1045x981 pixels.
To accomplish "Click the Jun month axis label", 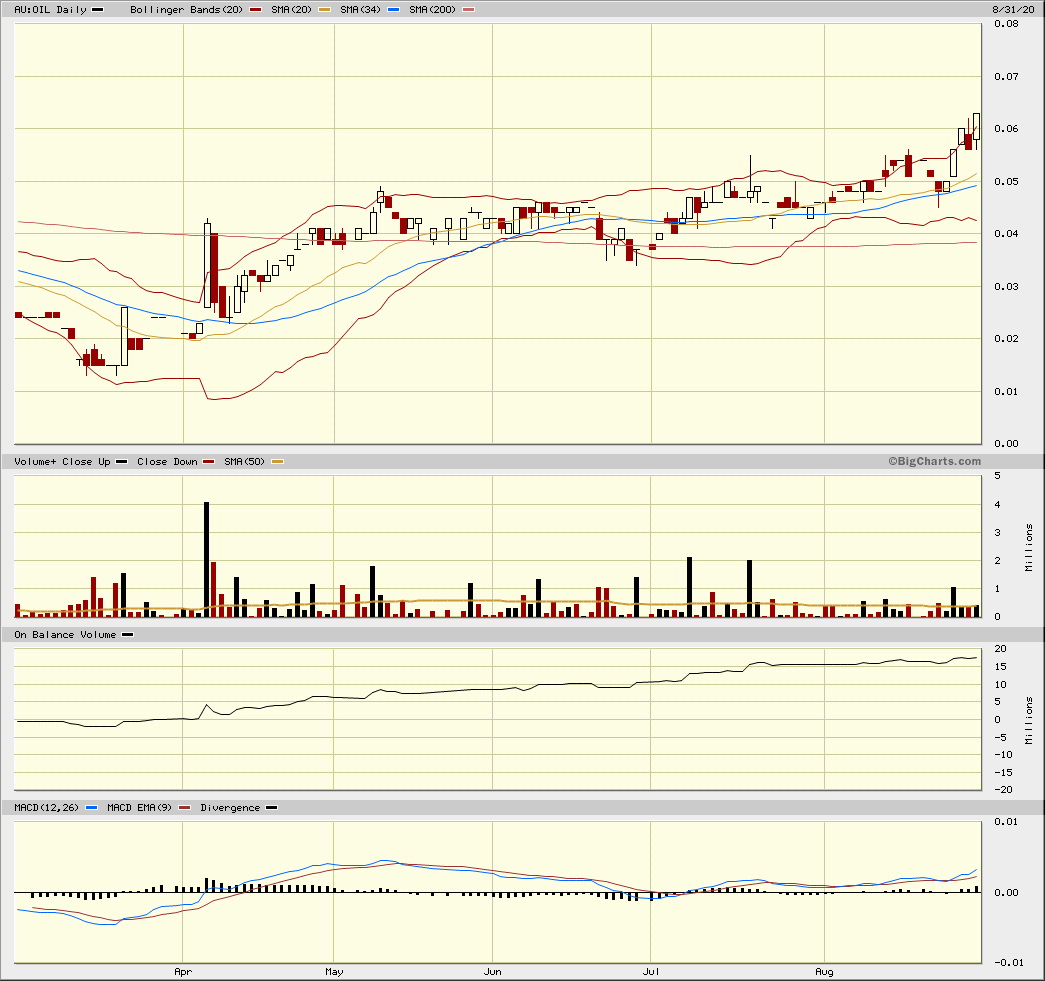I will (x=493, y=971).
